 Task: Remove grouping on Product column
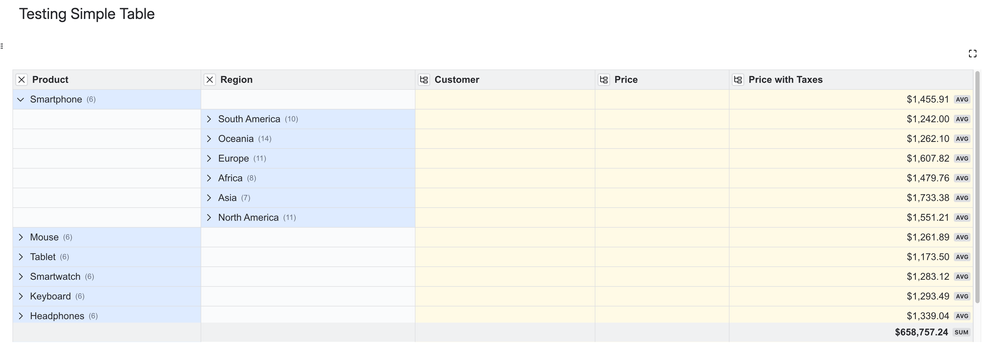(x=22, y=80)
